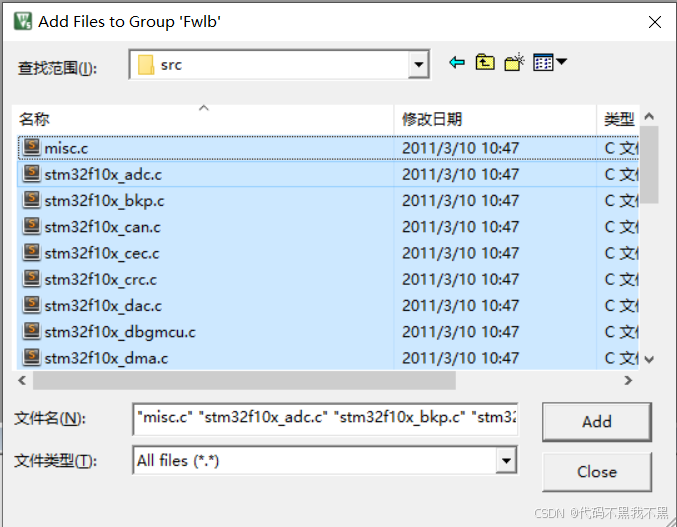The image size is (677, 527).
Task: Click the vertical scrollbar thumb
Action: (x=649, y=164)
